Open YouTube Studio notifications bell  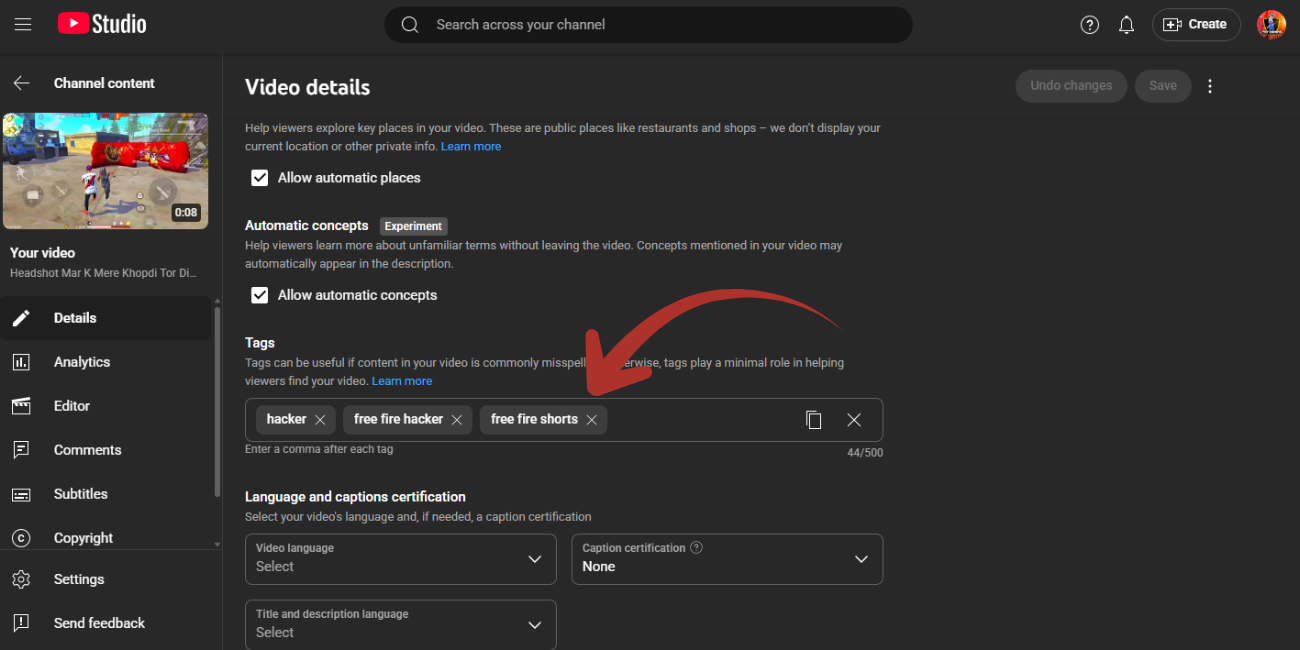(x=1126, y=24)
